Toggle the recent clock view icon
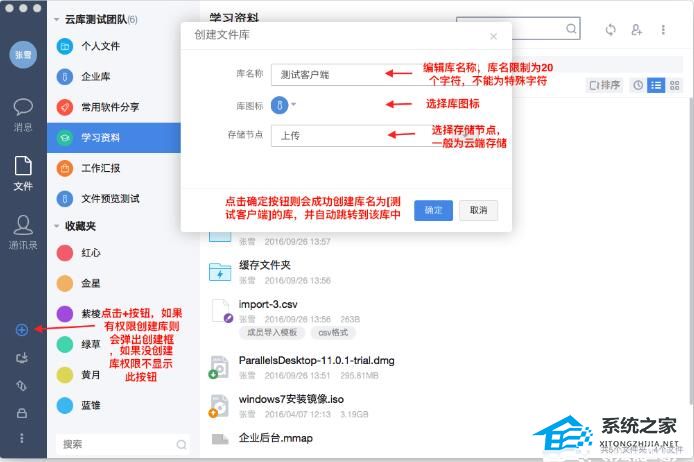 (x=637, y=85)
